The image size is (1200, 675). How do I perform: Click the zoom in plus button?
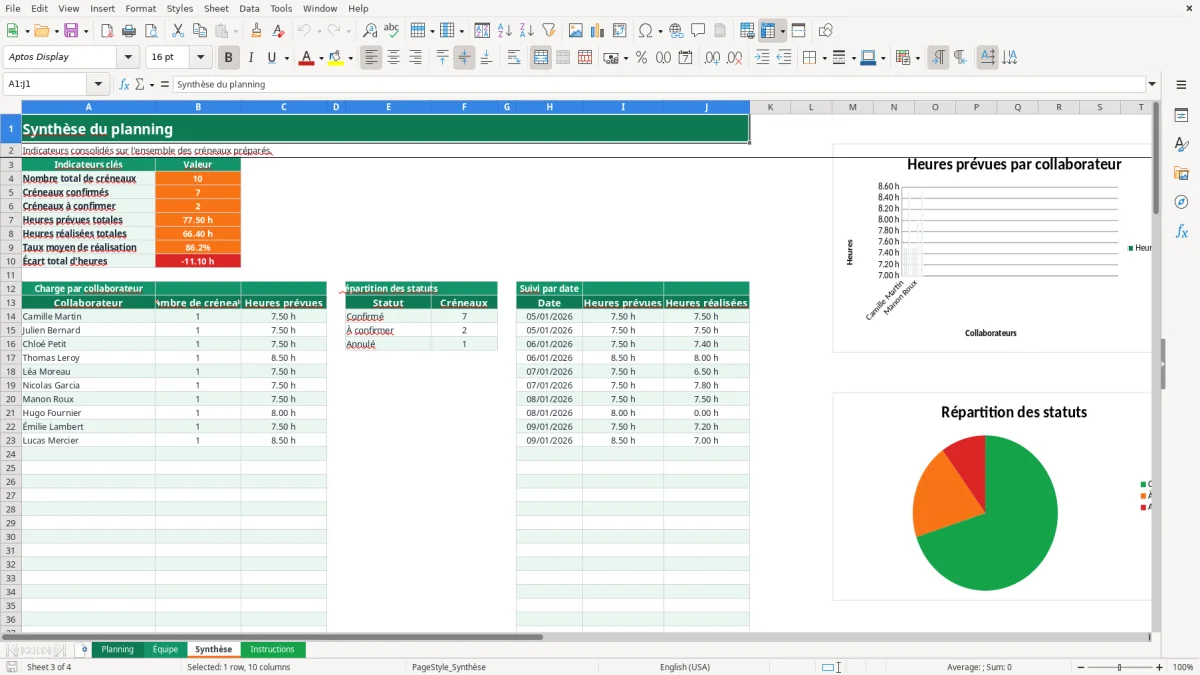click(x=1160, y=667)
